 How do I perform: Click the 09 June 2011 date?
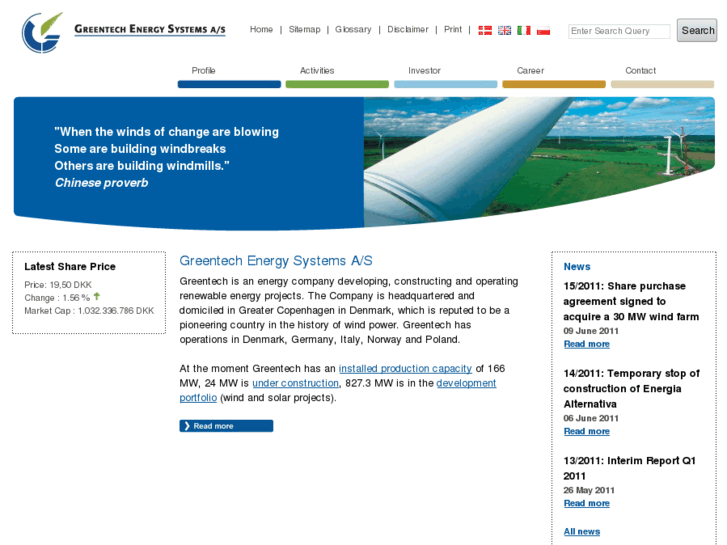[x=591, y=331]
